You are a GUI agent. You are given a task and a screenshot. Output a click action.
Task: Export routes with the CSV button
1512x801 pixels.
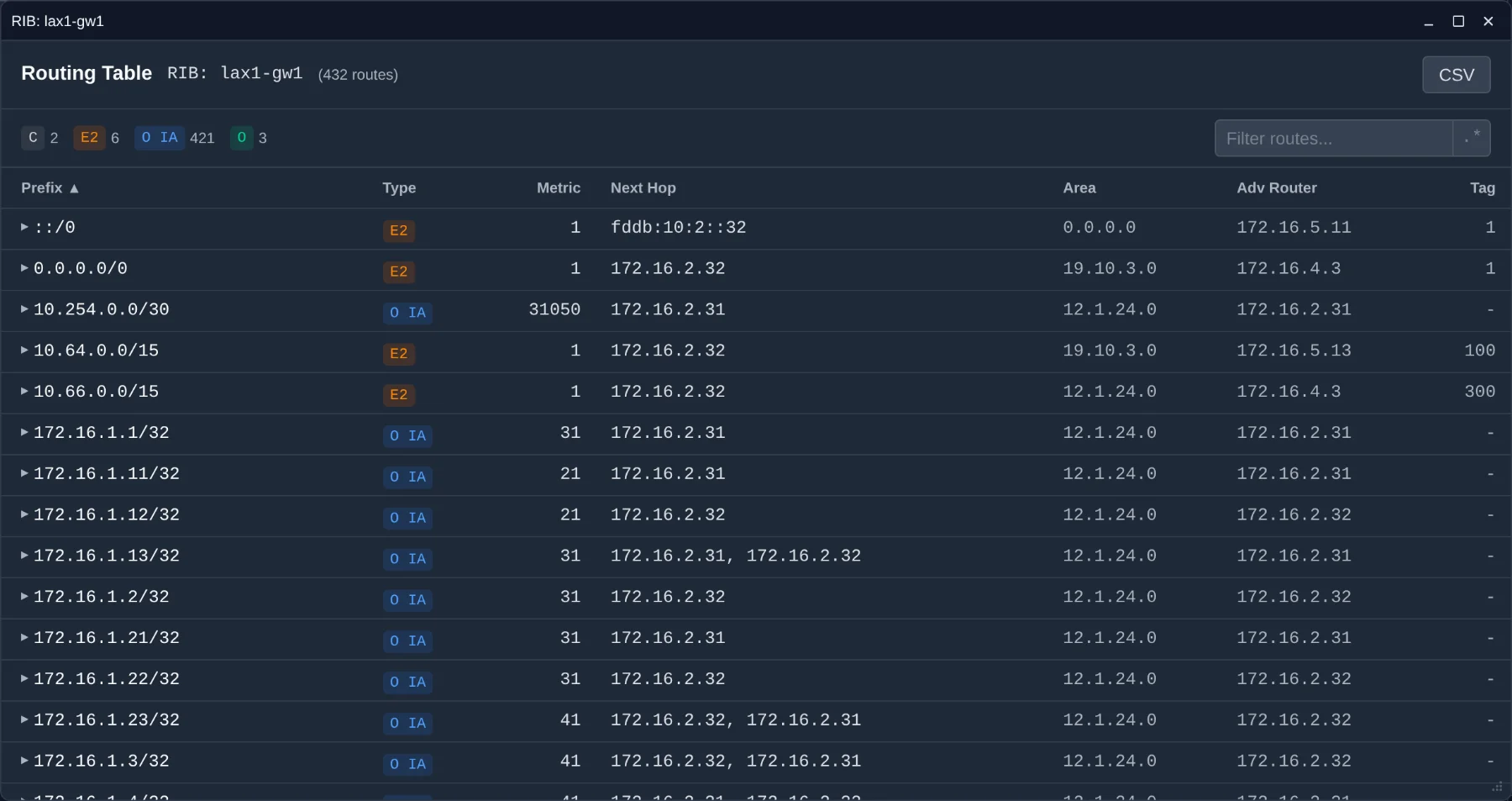(x=1456, y=75)
